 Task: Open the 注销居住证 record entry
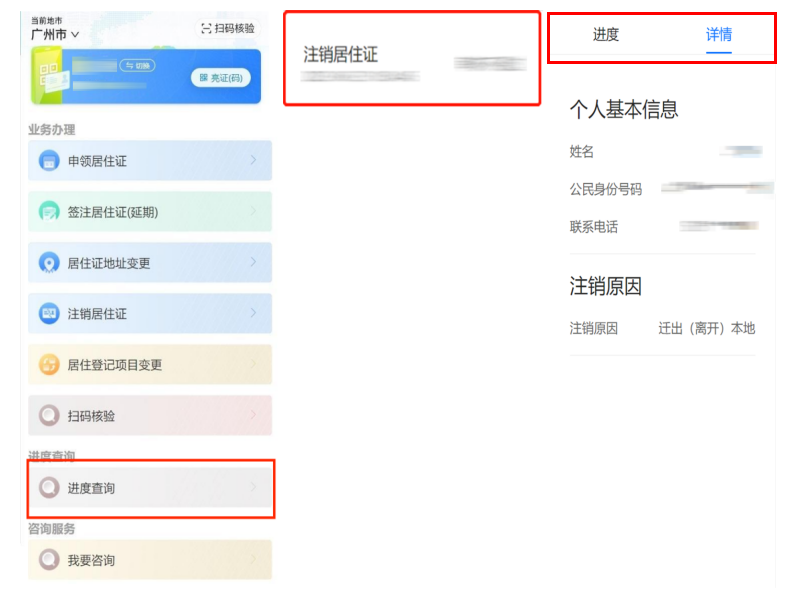pos(411,57)
